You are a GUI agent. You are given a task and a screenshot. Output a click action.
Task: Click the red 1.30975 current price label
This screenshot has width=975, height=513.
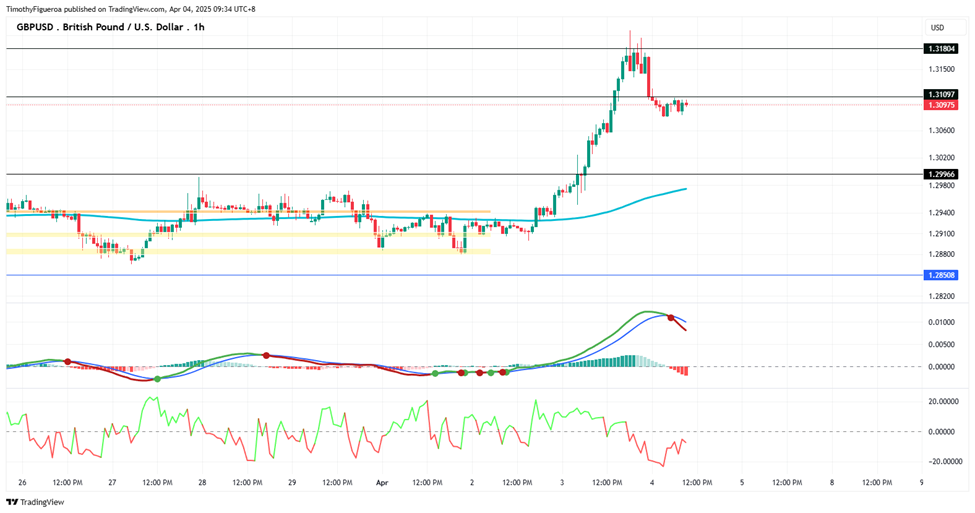pos(941,105)
